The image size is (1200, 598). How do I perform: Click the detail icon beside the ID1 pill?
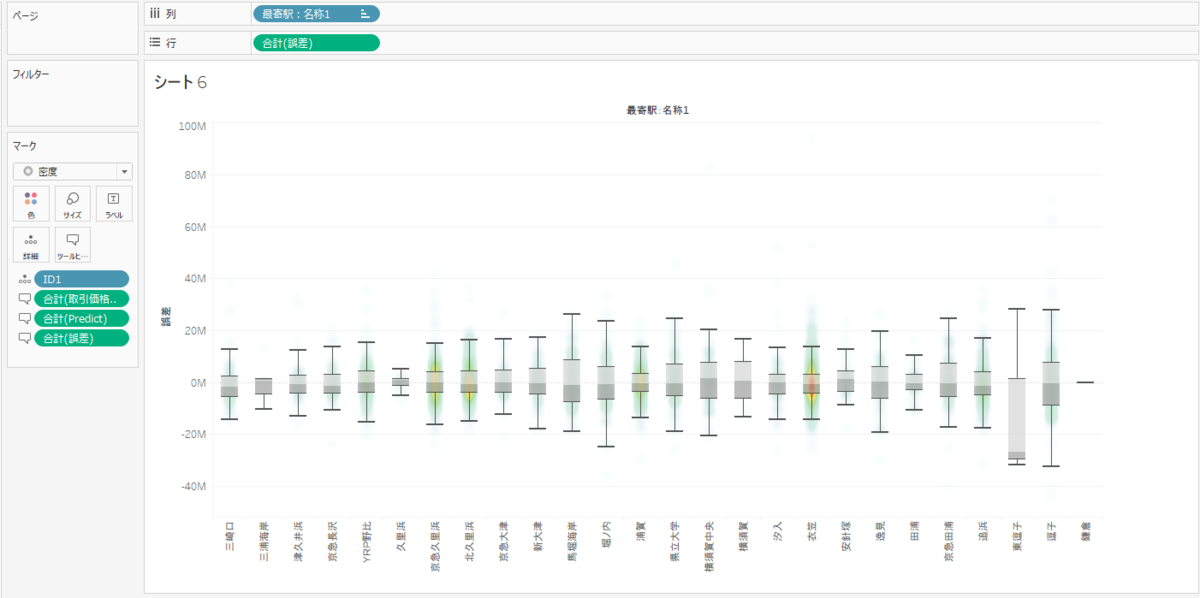pos(24,279)
